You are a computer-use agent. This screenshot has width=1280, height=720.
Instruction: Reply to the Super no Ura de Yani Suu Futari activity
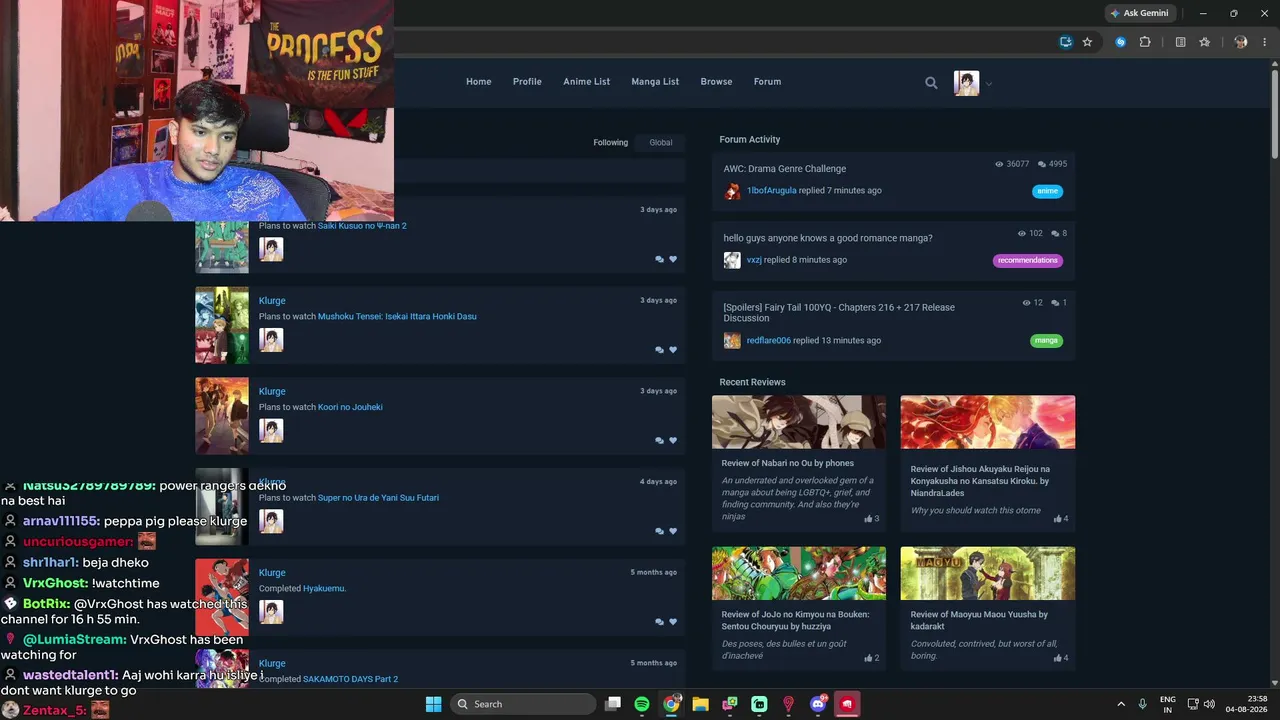coord(659,531)
